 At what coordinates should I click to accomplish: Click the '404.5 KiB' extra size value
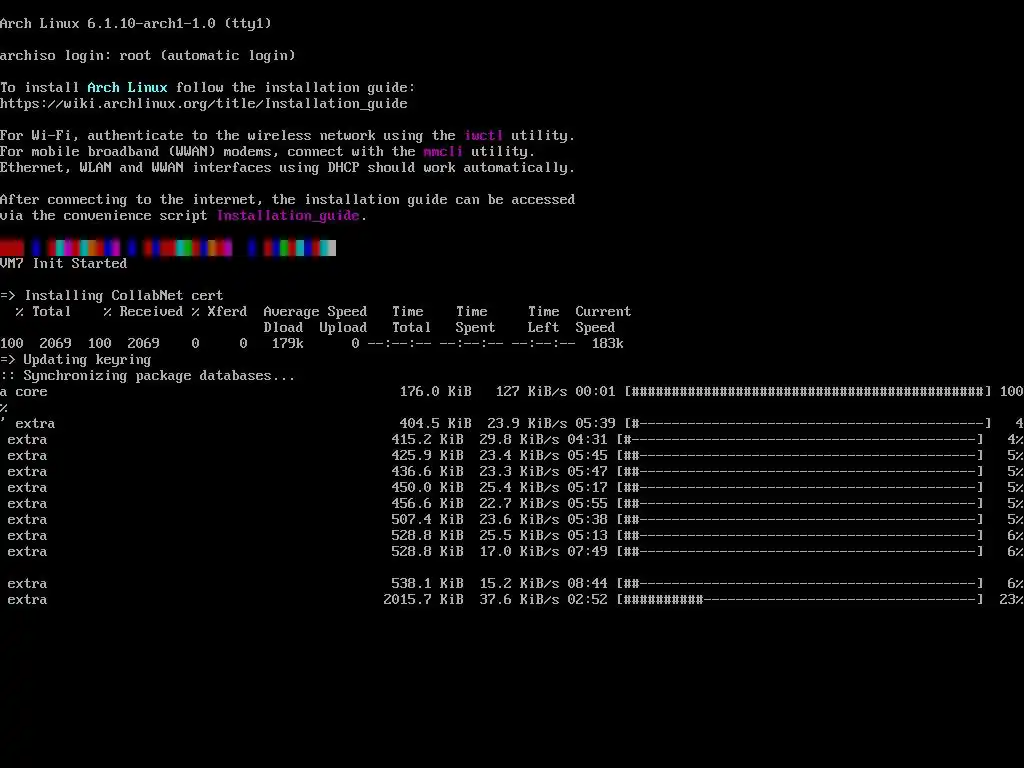436,423
